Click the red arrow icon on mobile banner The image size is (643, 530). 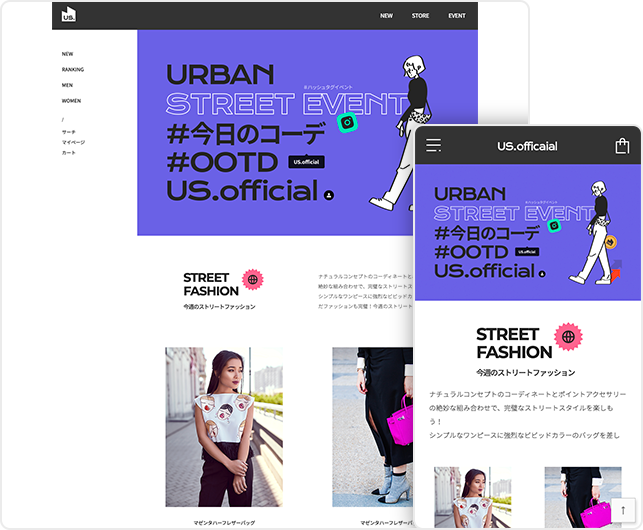pos(616,275)
